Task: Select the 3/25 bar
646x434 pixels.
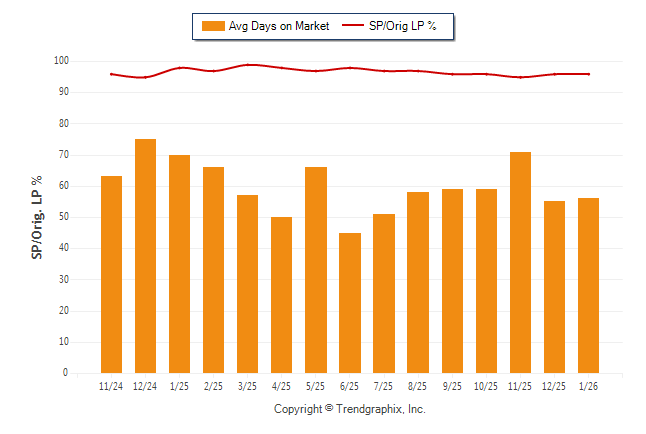Action: (x=247, y=284)
